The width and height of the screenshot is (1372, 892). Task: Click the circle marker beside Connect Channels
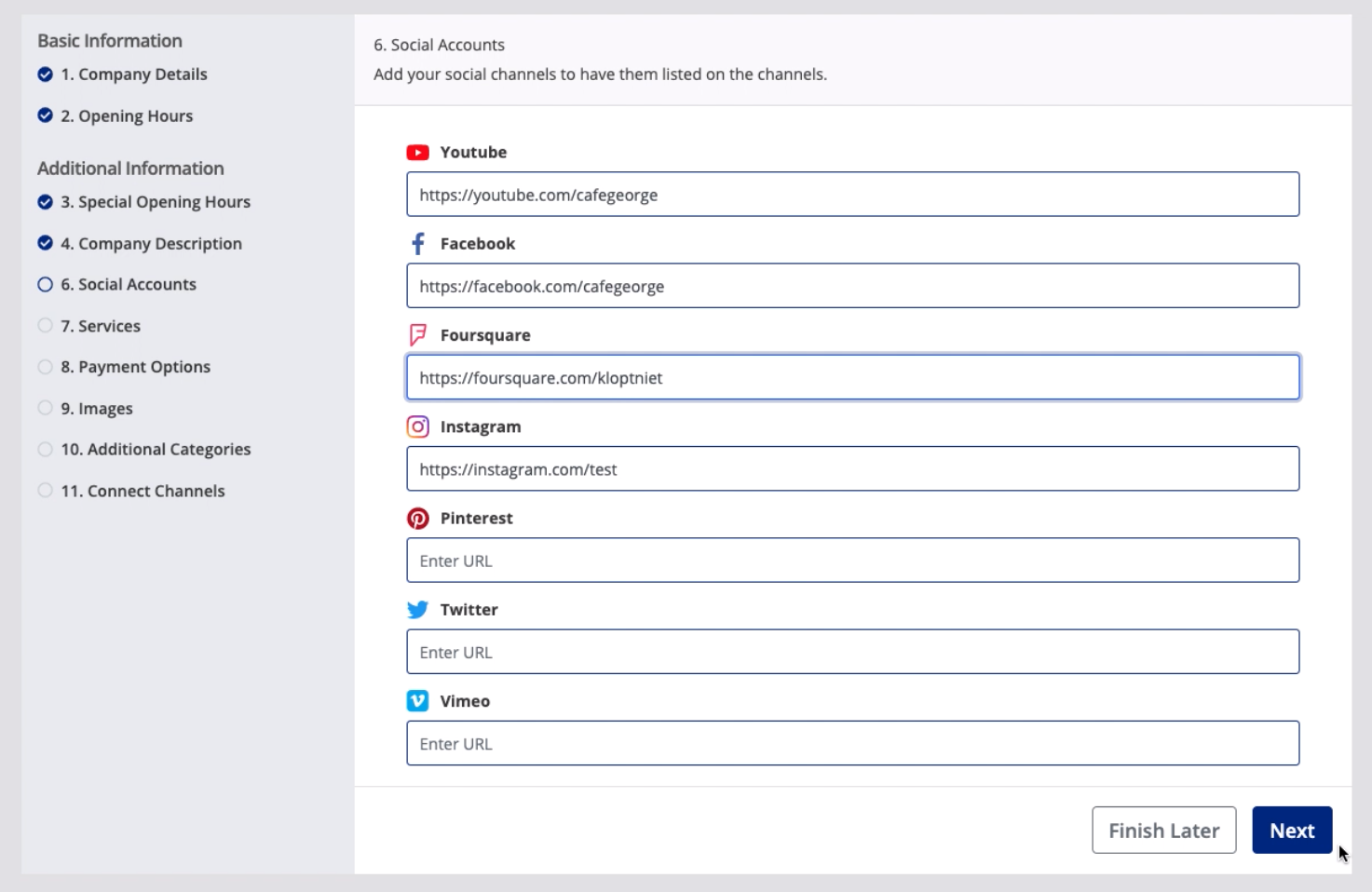[x=45, y=491]
